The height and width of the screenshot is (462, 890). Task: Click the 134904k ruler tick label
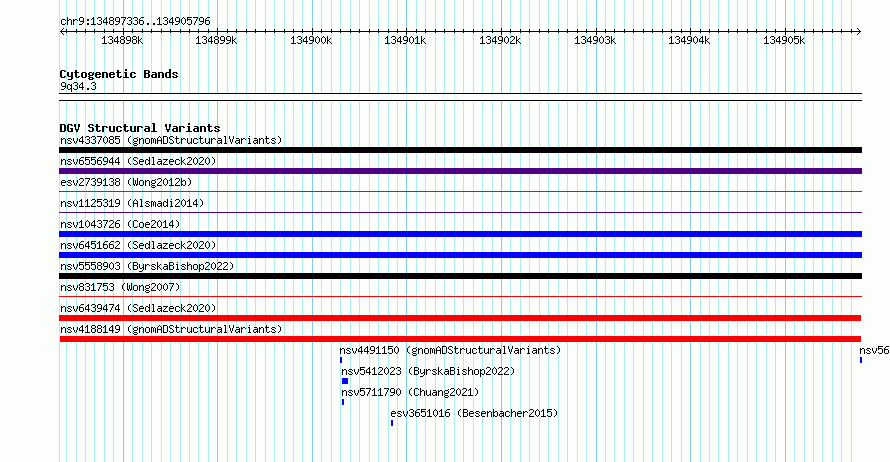pos(689,41)
